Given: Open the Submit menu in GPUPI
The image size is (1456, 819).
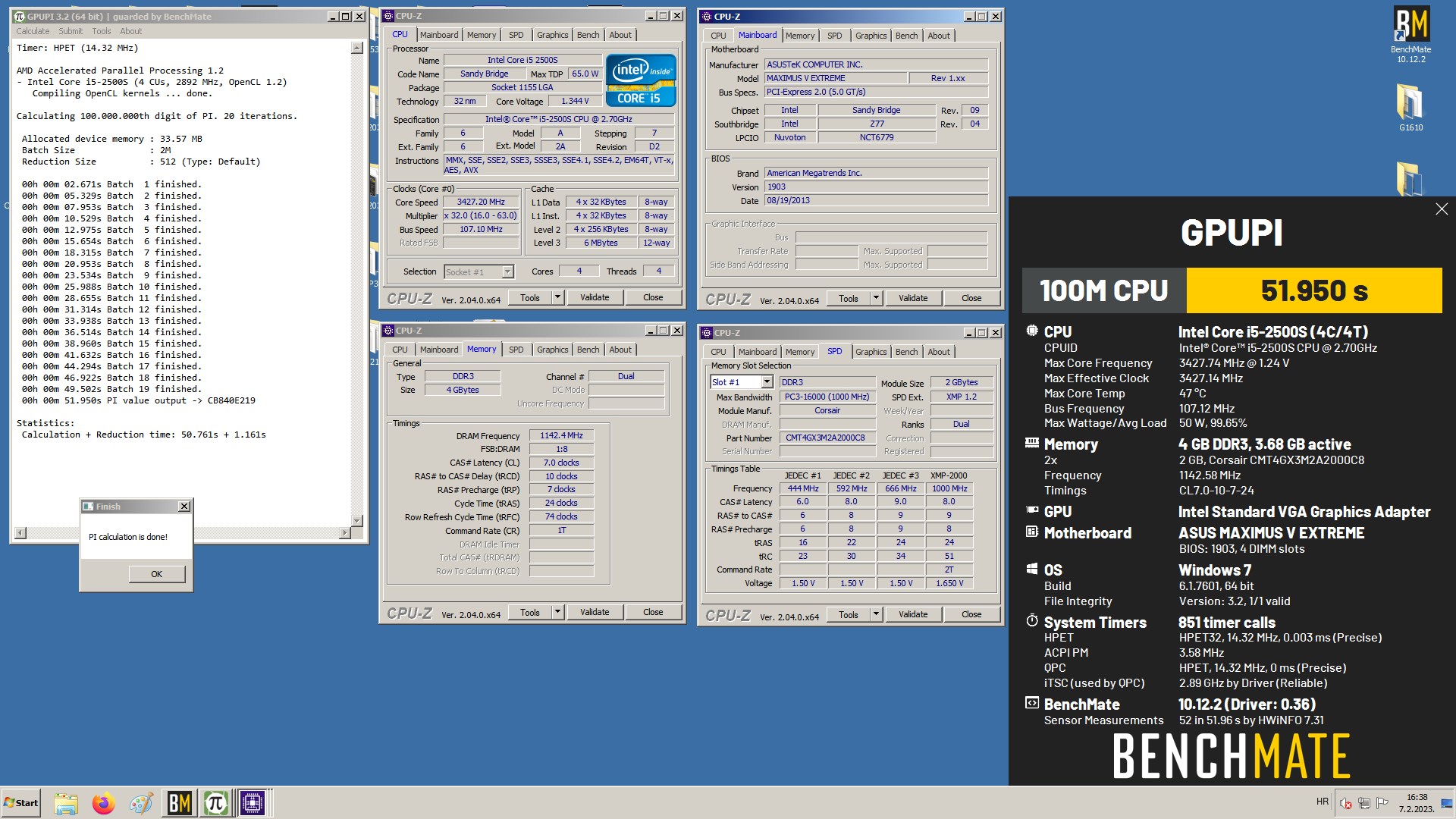Looking at the screenshot, I should 71,31.
